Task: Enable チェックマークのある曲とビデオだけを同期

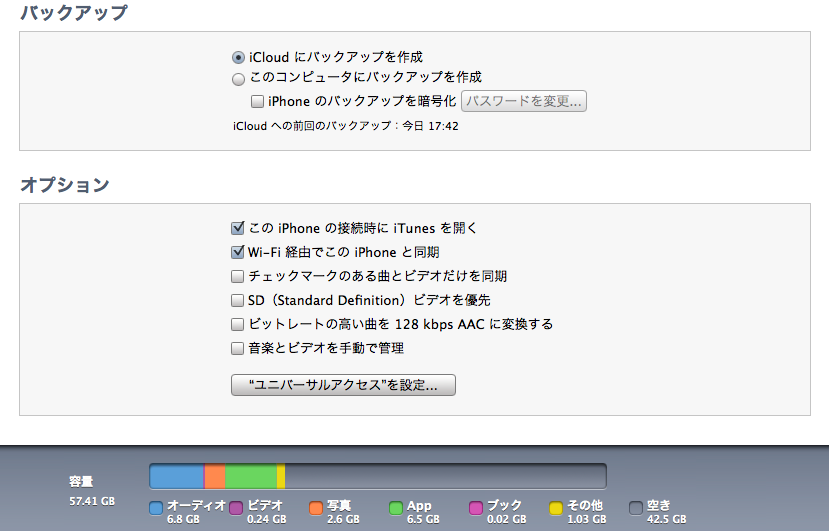Action: pos(237,276)
